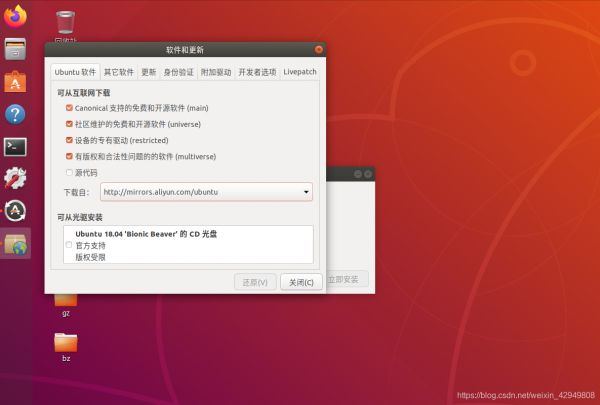600x405 pixels.
Task: Open the 附加驱动 tab
Action: click(x=216, y=72)
